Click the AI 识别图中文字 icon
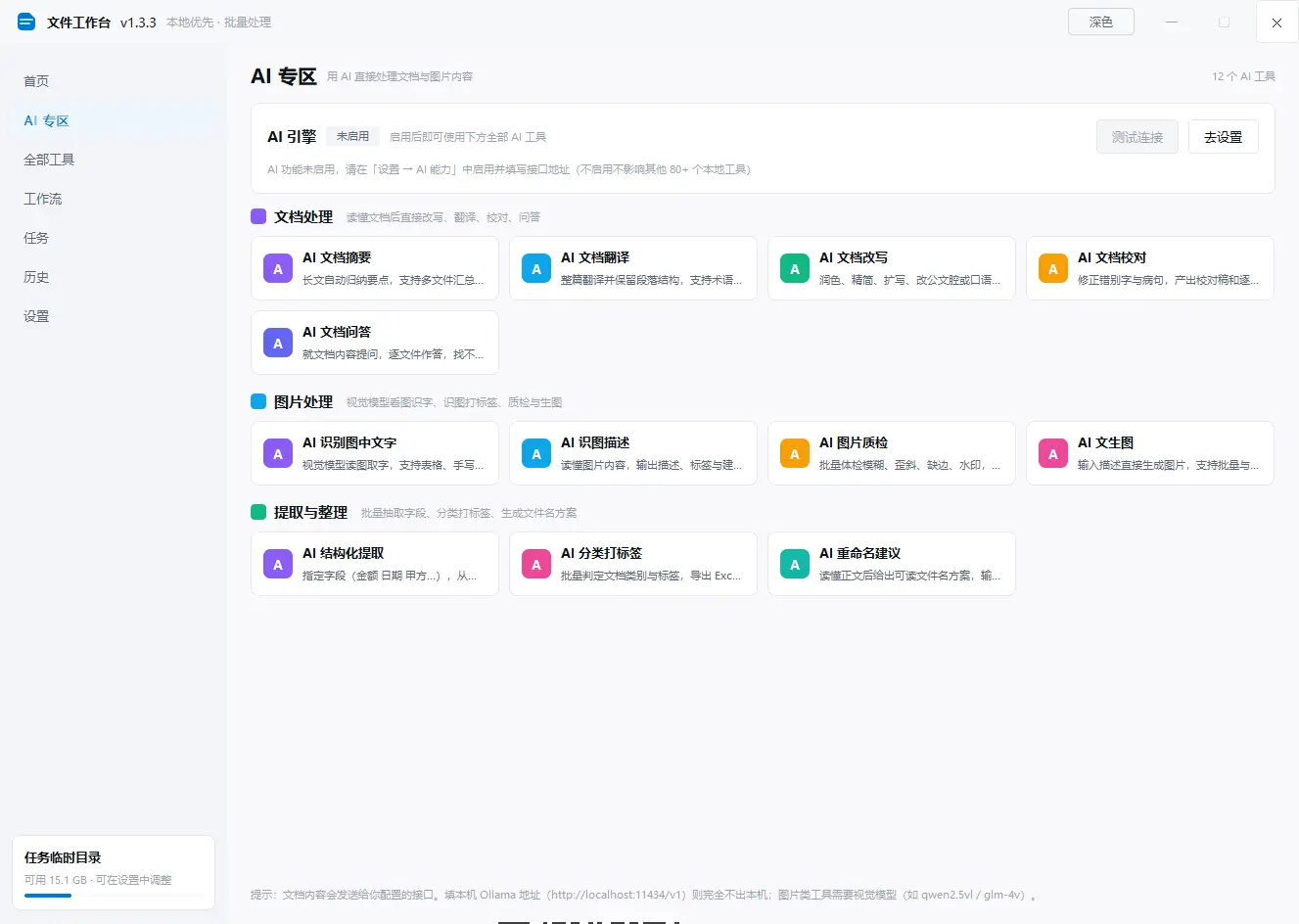 pos(278,453)
